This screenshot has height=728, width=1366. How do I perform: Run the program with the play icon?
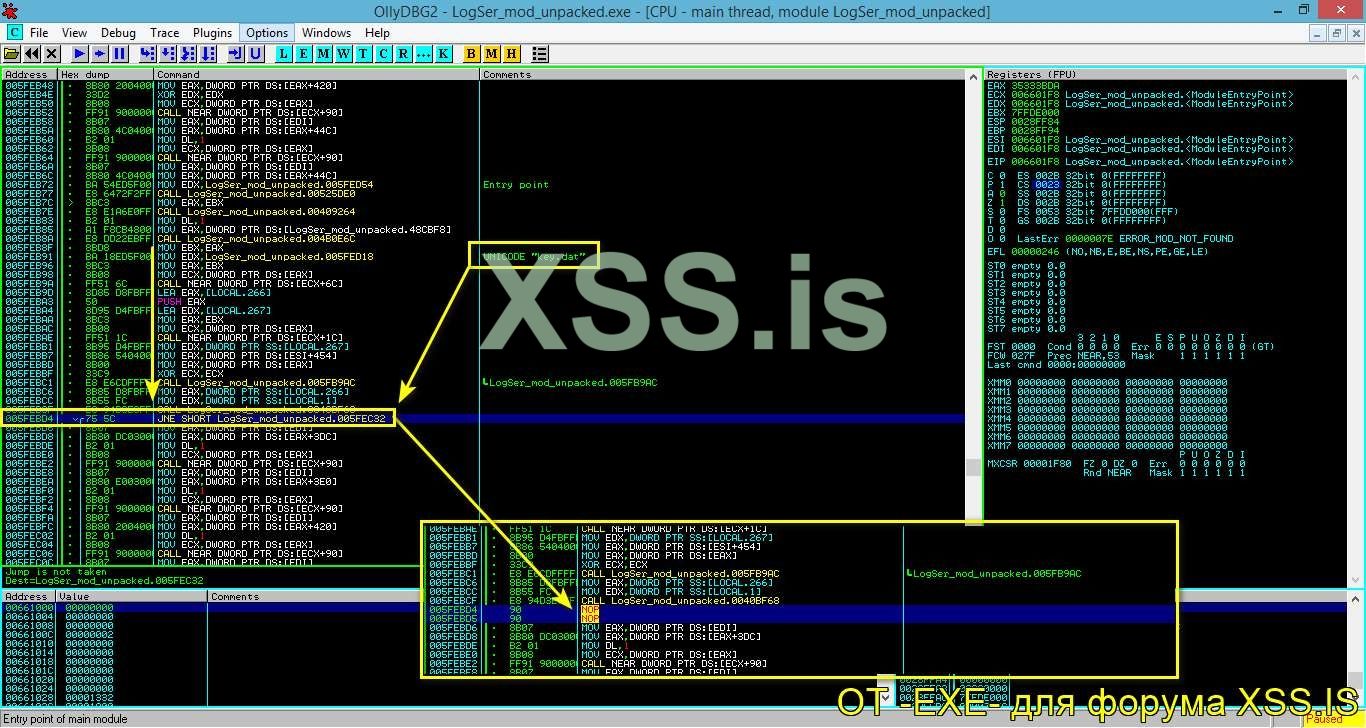point(79,54)
